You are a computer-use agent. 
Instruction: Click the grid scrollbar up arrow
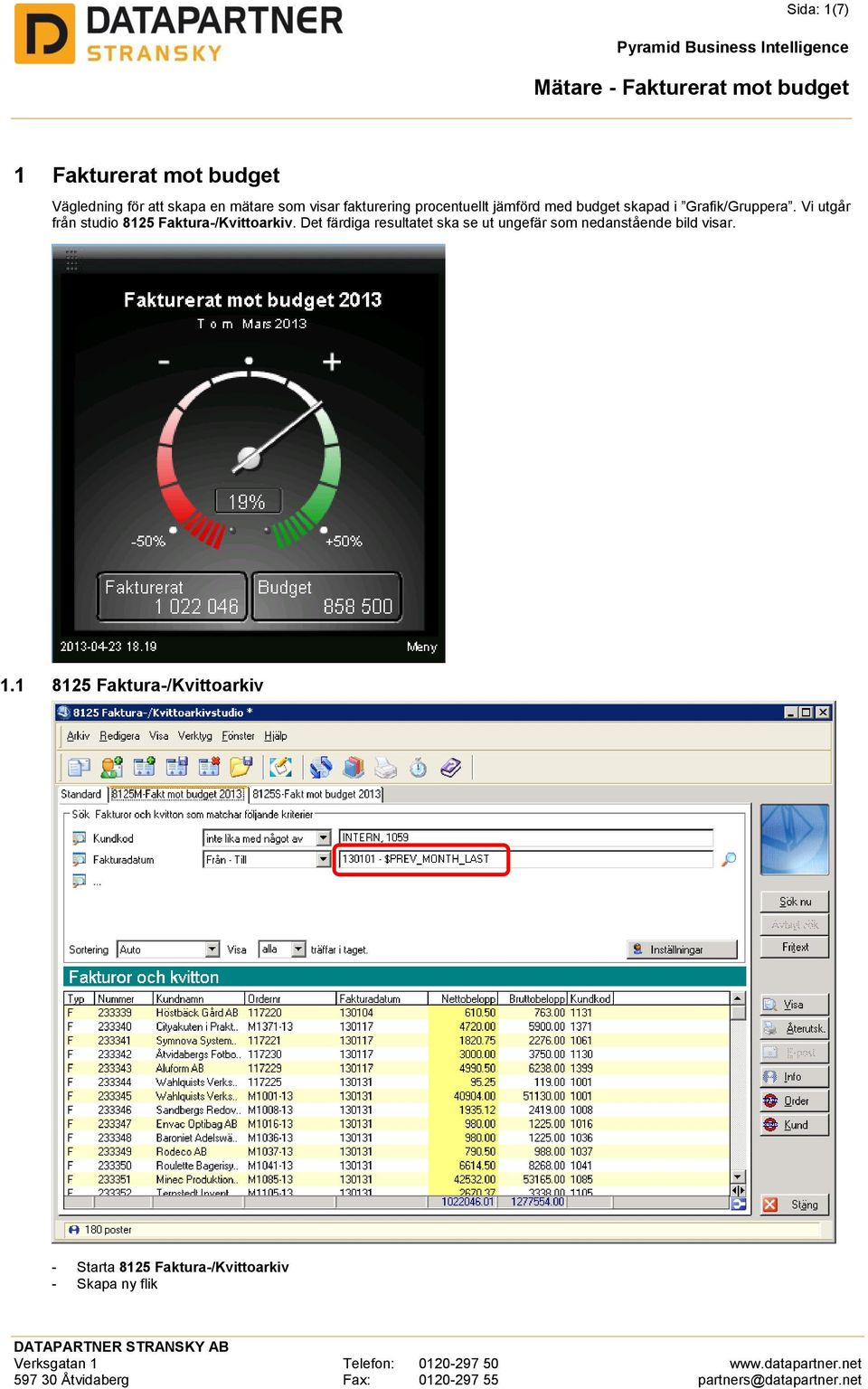pyautogui.click(x=739, y=998)
